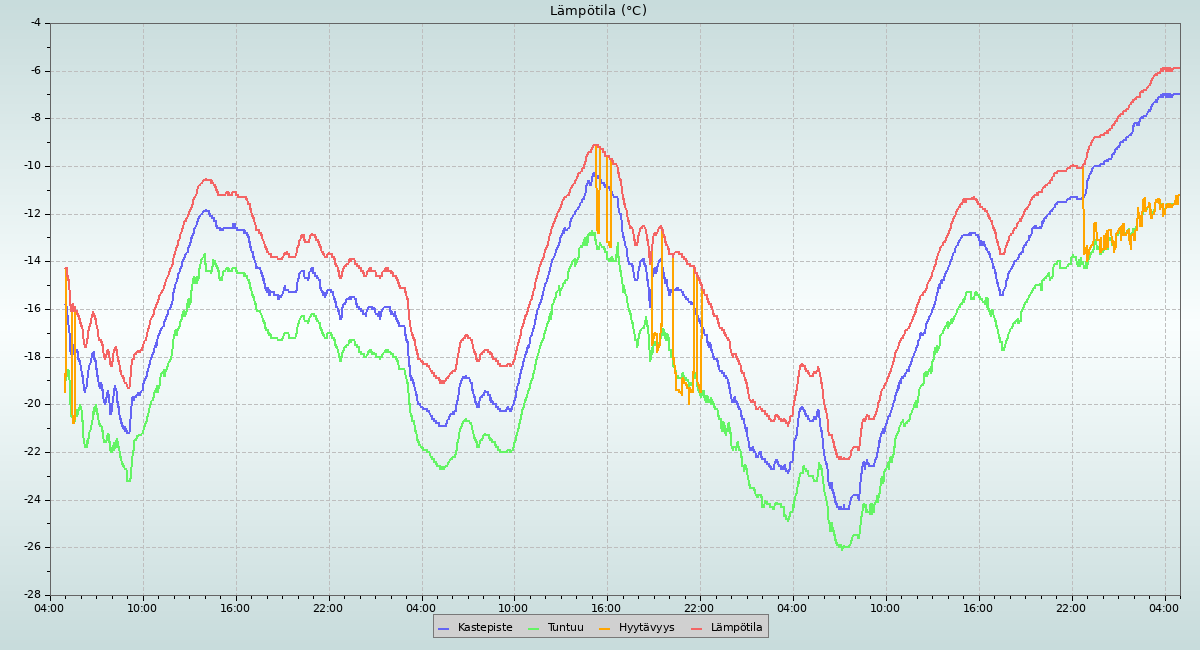Click the first 10:00 time axis label
The height and width of the screenshot is (650, 1200).
(x=142, y=608)
